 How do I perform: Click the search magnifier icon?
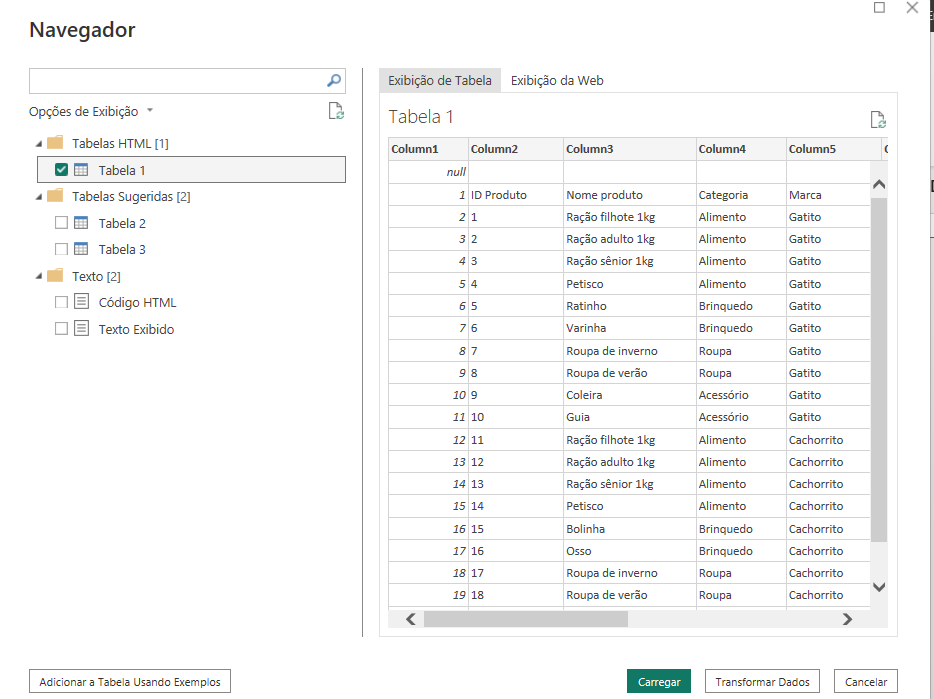(334, 80)
